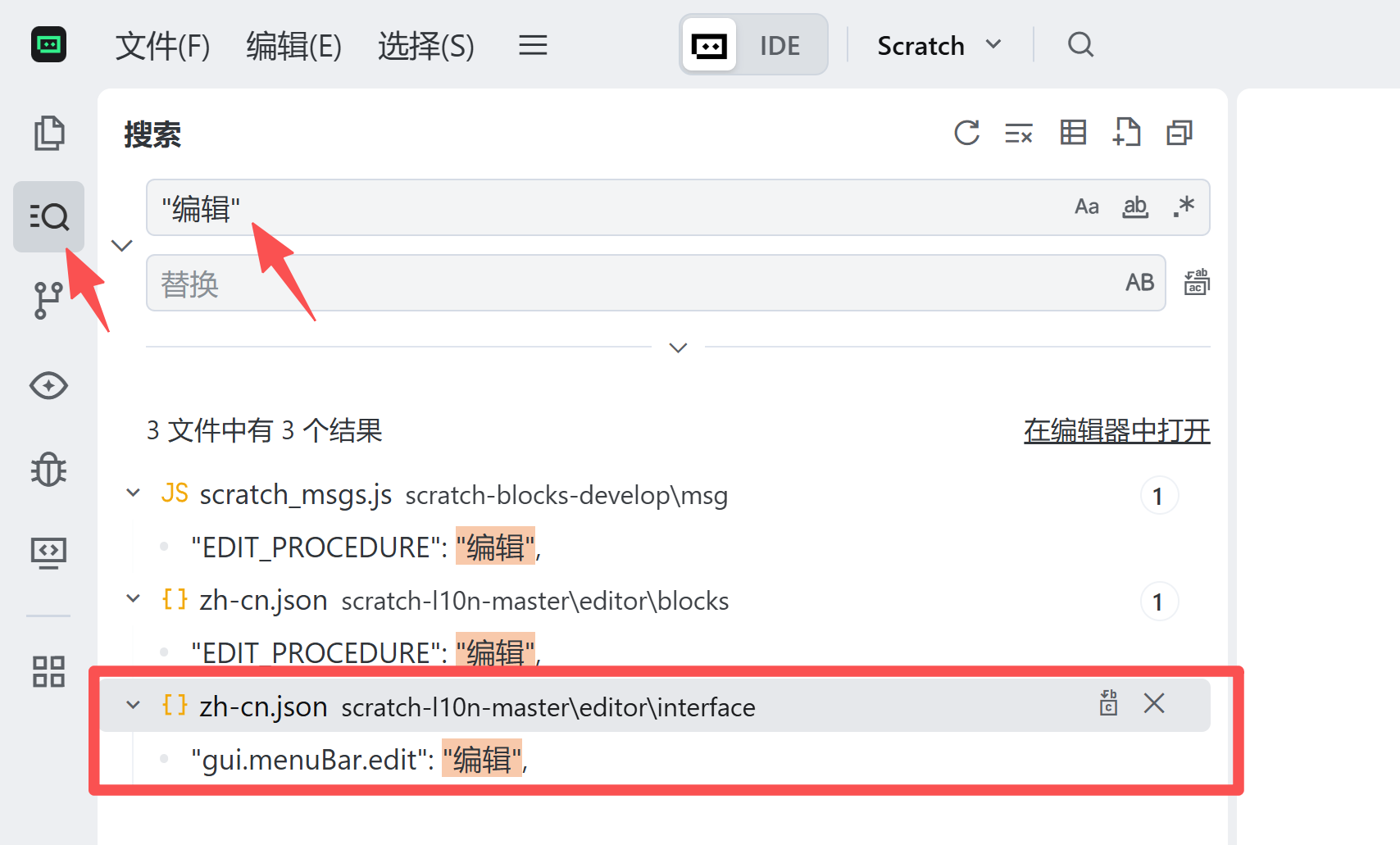Open the AI assistant eye icon

48,385
